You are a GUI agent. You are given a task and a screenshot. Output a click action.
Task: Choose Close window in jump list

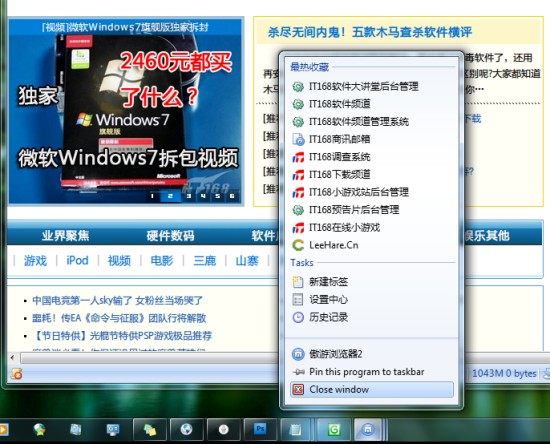click(x=372, y=390)
